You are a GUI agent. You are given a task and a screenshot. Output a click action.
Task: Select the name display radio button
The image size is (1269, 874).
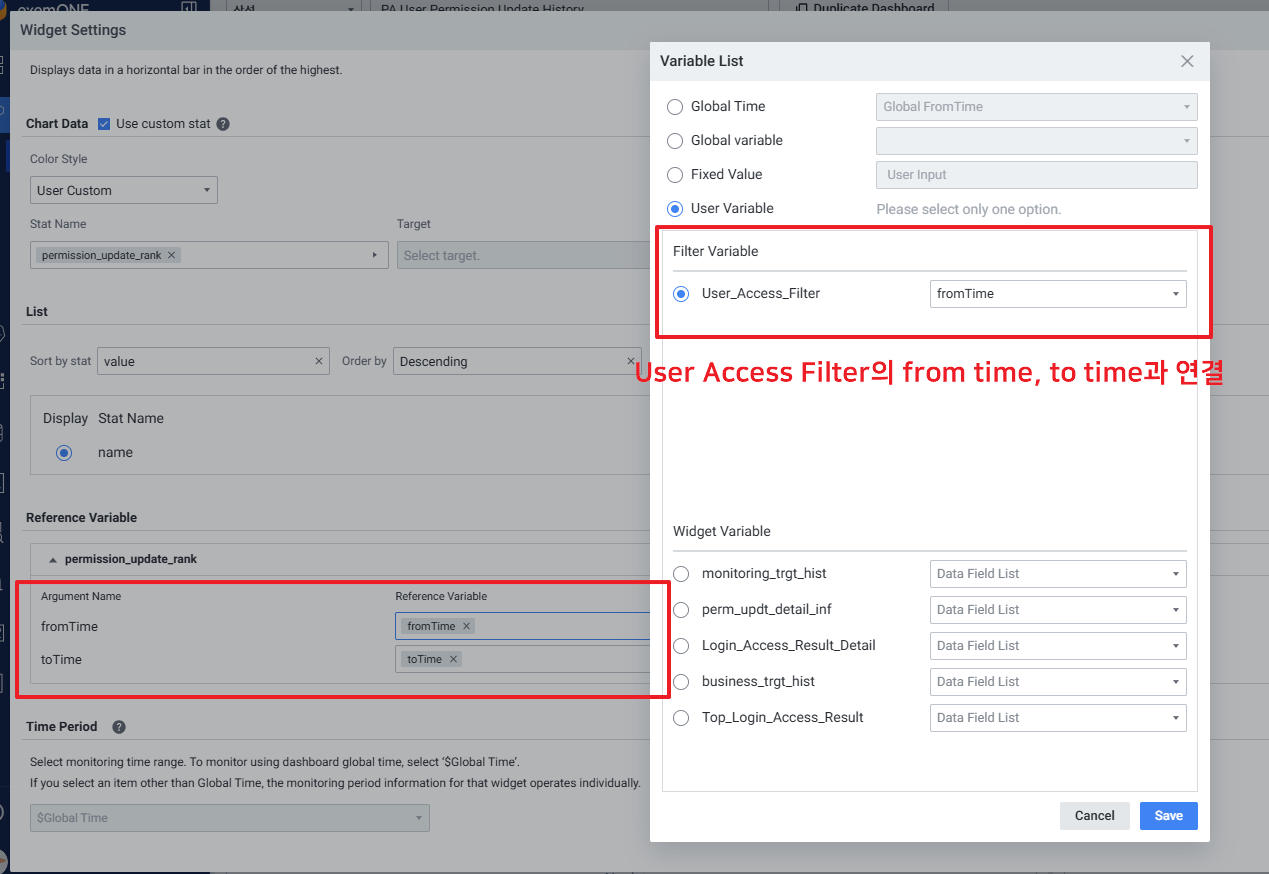(64, 453)
